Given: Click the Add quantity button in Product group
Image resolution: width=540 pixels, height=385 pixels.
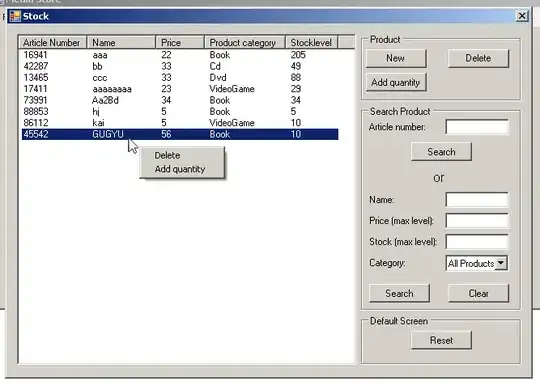Looking at the screenshot, I should [x=396, y=82].
